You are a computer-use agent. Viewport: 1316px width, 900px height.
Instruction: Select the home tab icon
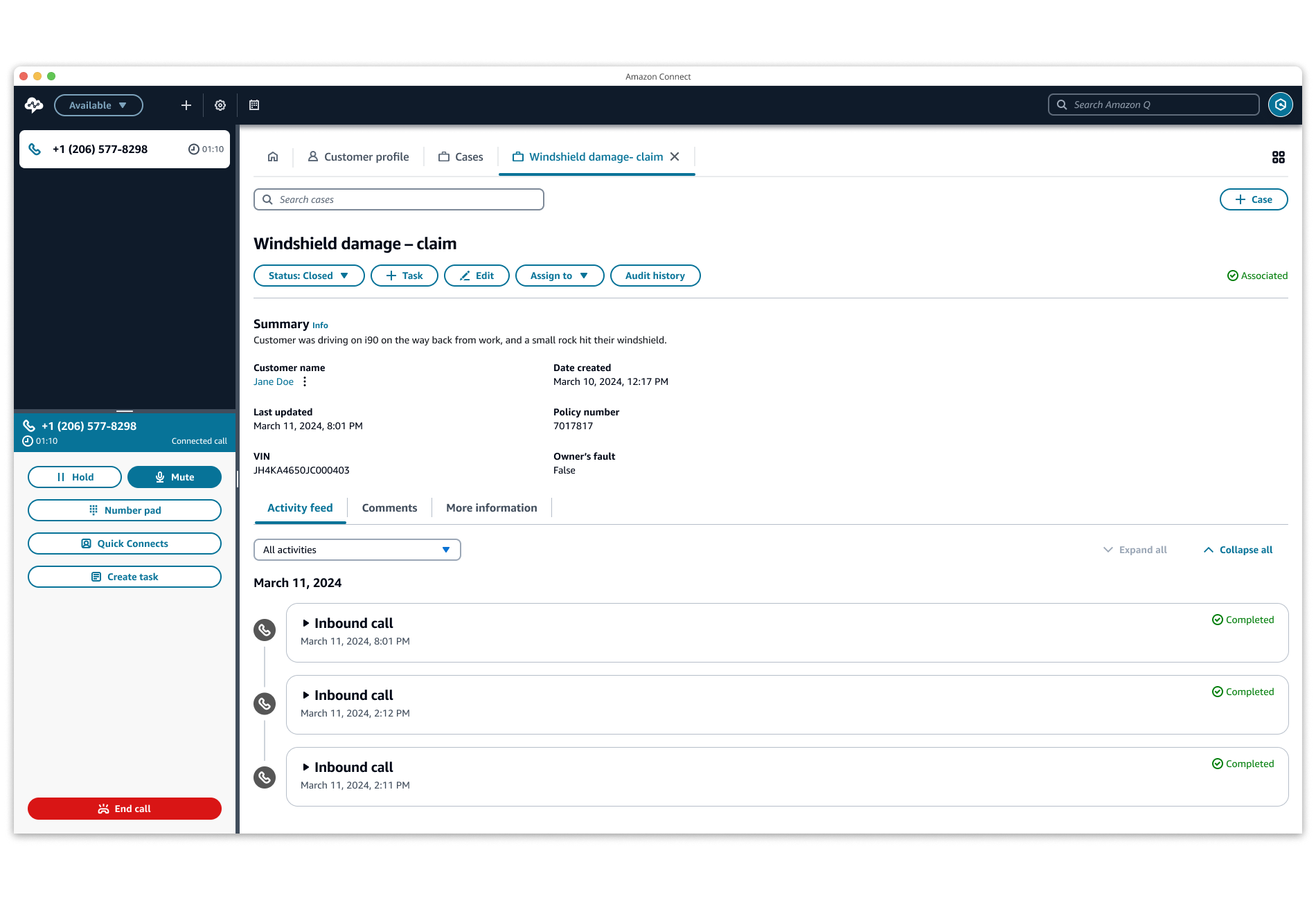pyautogui.click(x=272, y=156)
